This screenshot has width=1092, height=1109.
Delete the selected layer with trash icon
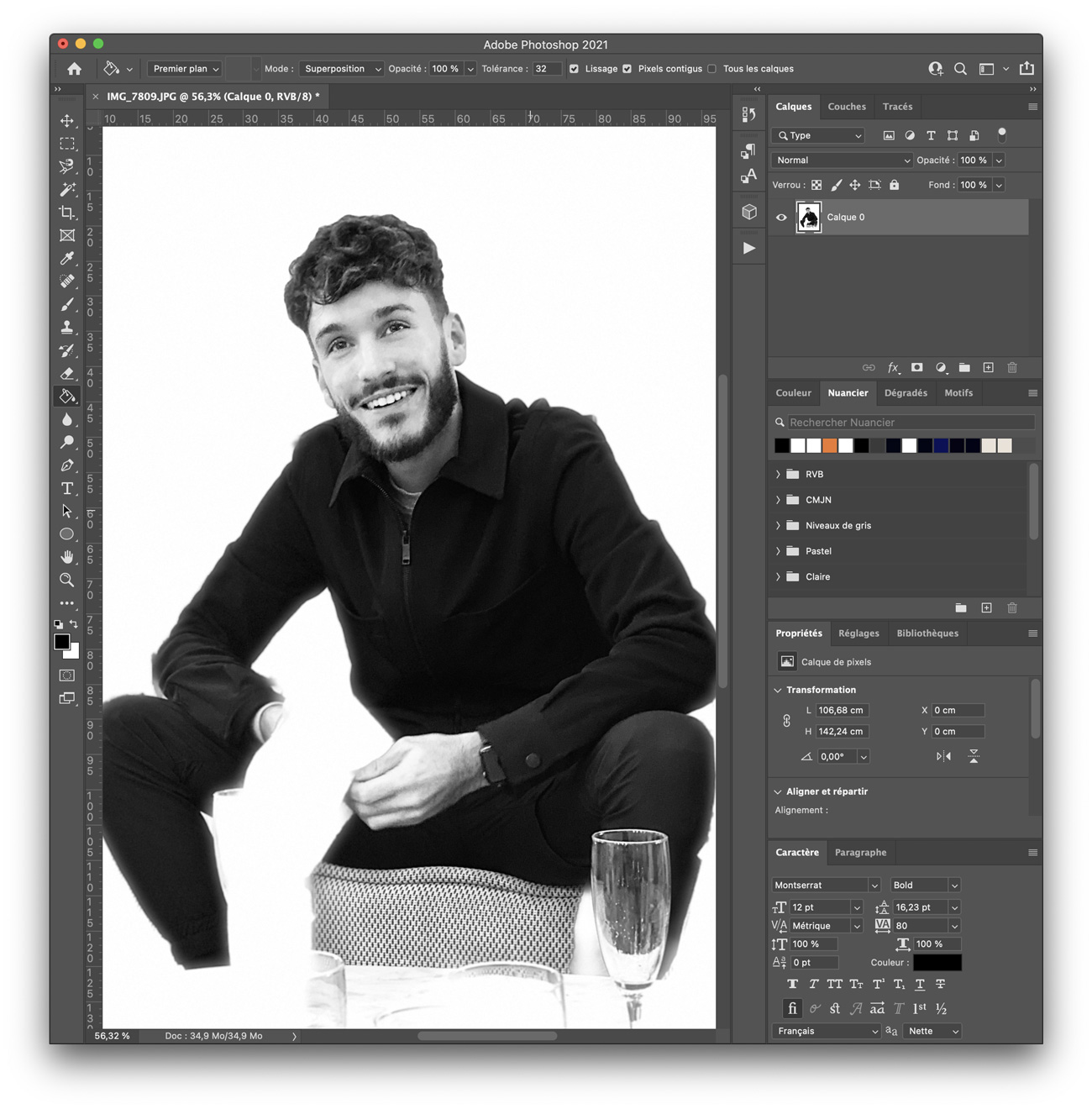(1012, 367)
